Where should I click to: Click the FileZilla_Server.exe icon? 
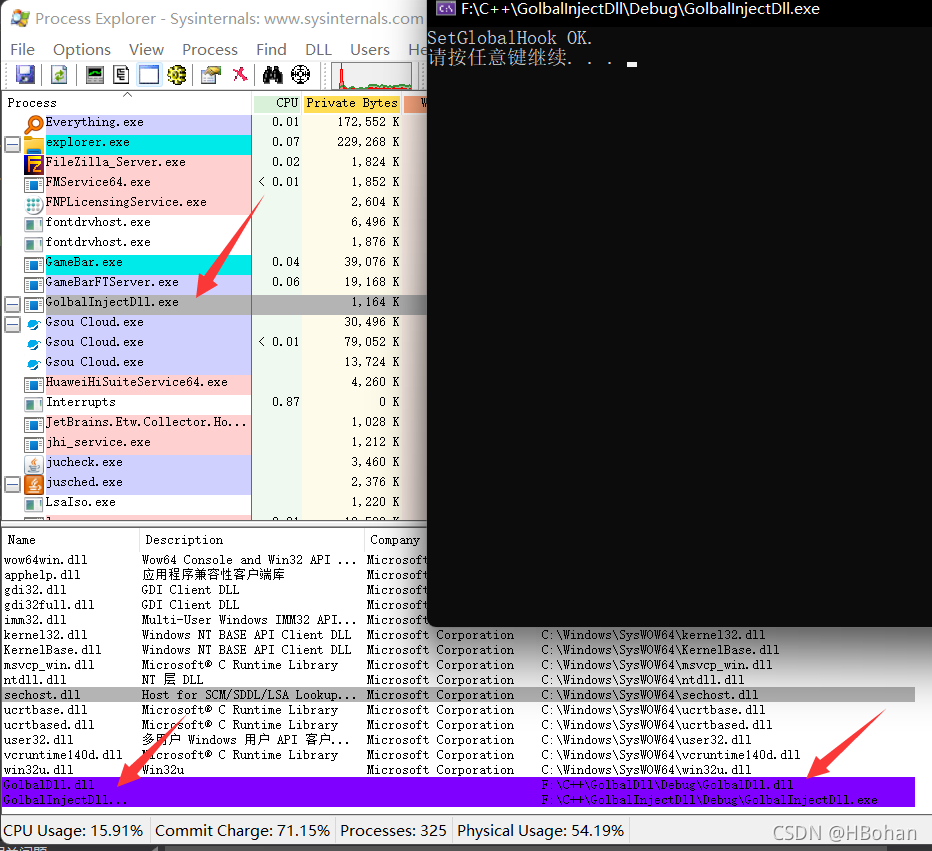point(34,164)
